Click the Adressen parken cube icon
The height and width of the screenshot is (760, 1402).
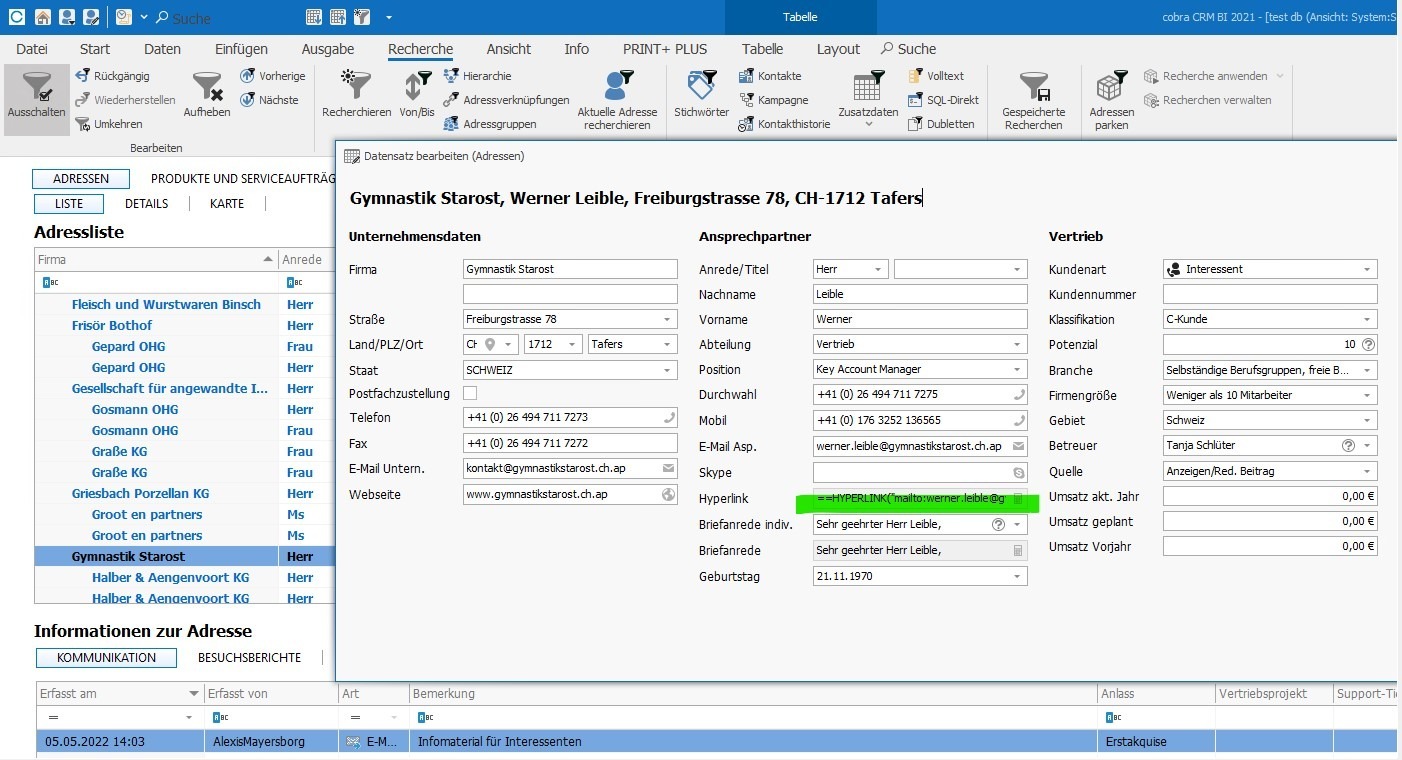[1111, 95]
